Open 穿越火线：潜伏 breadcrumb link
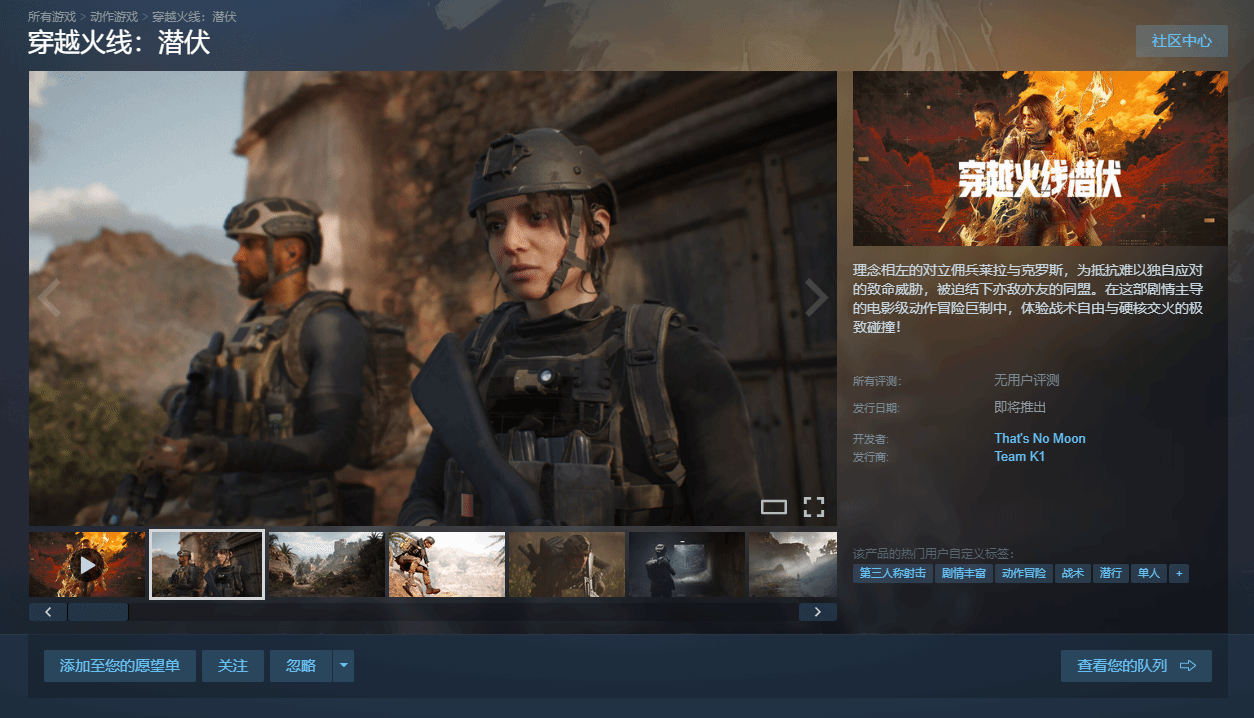The image size is (1254, 718). (194, 17)
